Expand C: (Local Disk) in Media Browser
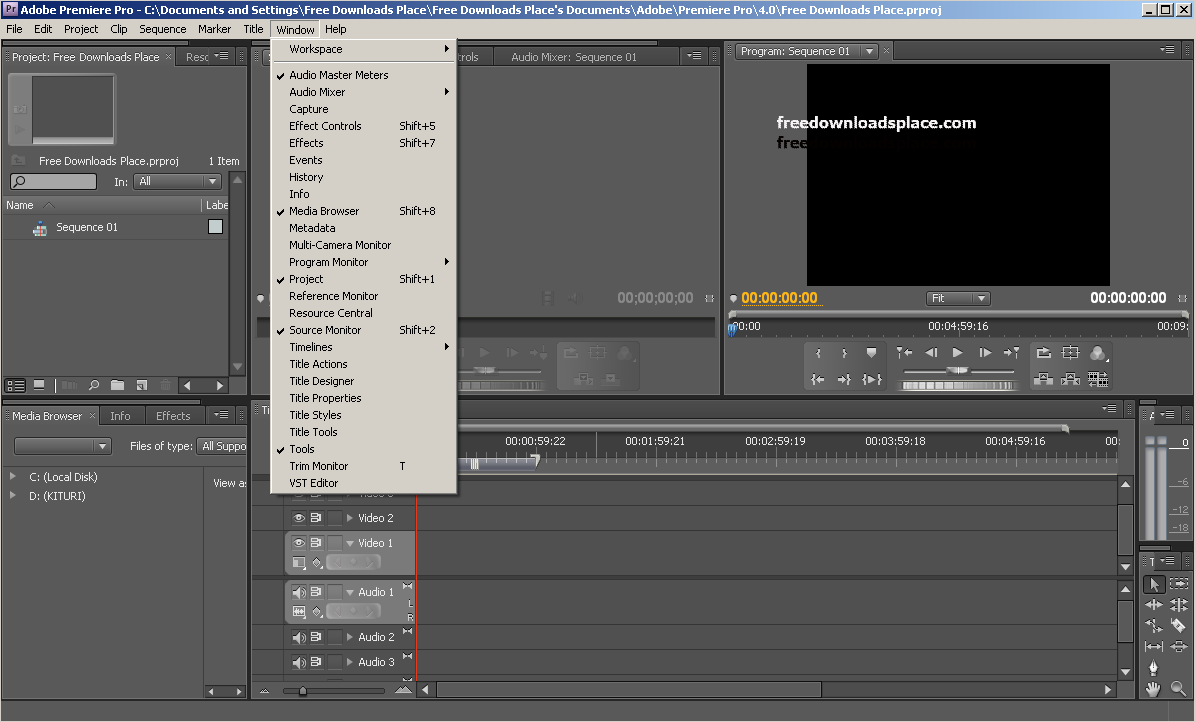 [x=12, y=476]
